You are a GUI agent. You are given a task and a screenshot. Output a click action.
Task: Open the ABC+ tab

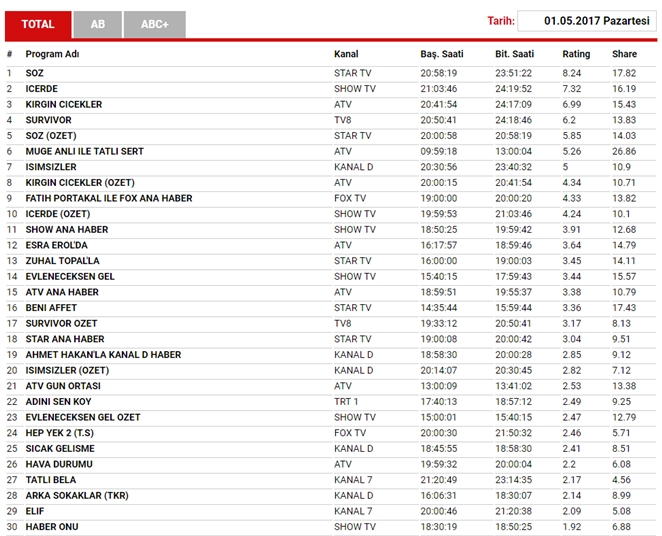[155, 24]
